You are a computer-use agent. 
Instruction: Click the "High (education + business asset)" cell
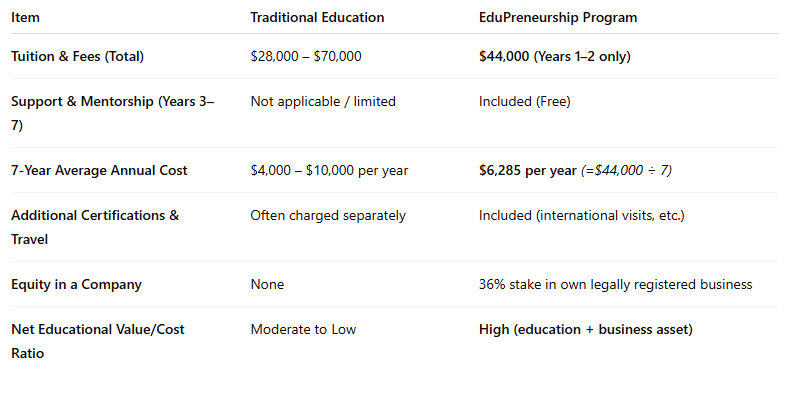click(x=585, y=329)
